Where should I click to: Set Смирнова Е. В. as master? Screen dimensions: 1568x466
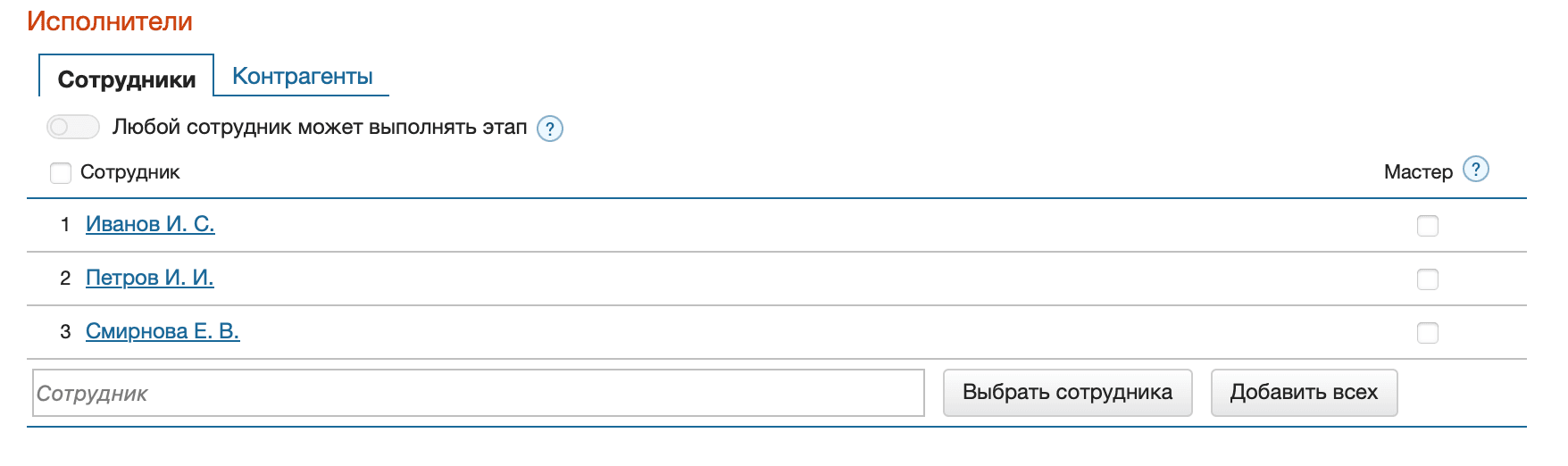pos(1428,333)
